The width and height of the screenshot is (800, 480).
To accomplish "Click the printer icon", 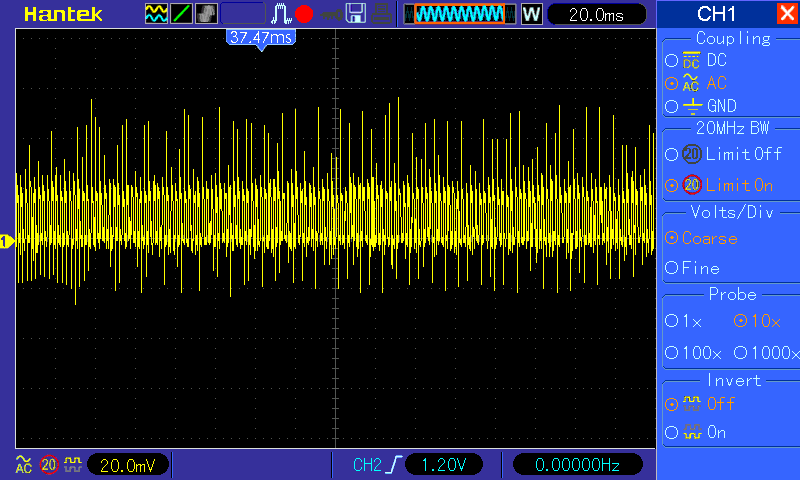I will pos(382,14).
